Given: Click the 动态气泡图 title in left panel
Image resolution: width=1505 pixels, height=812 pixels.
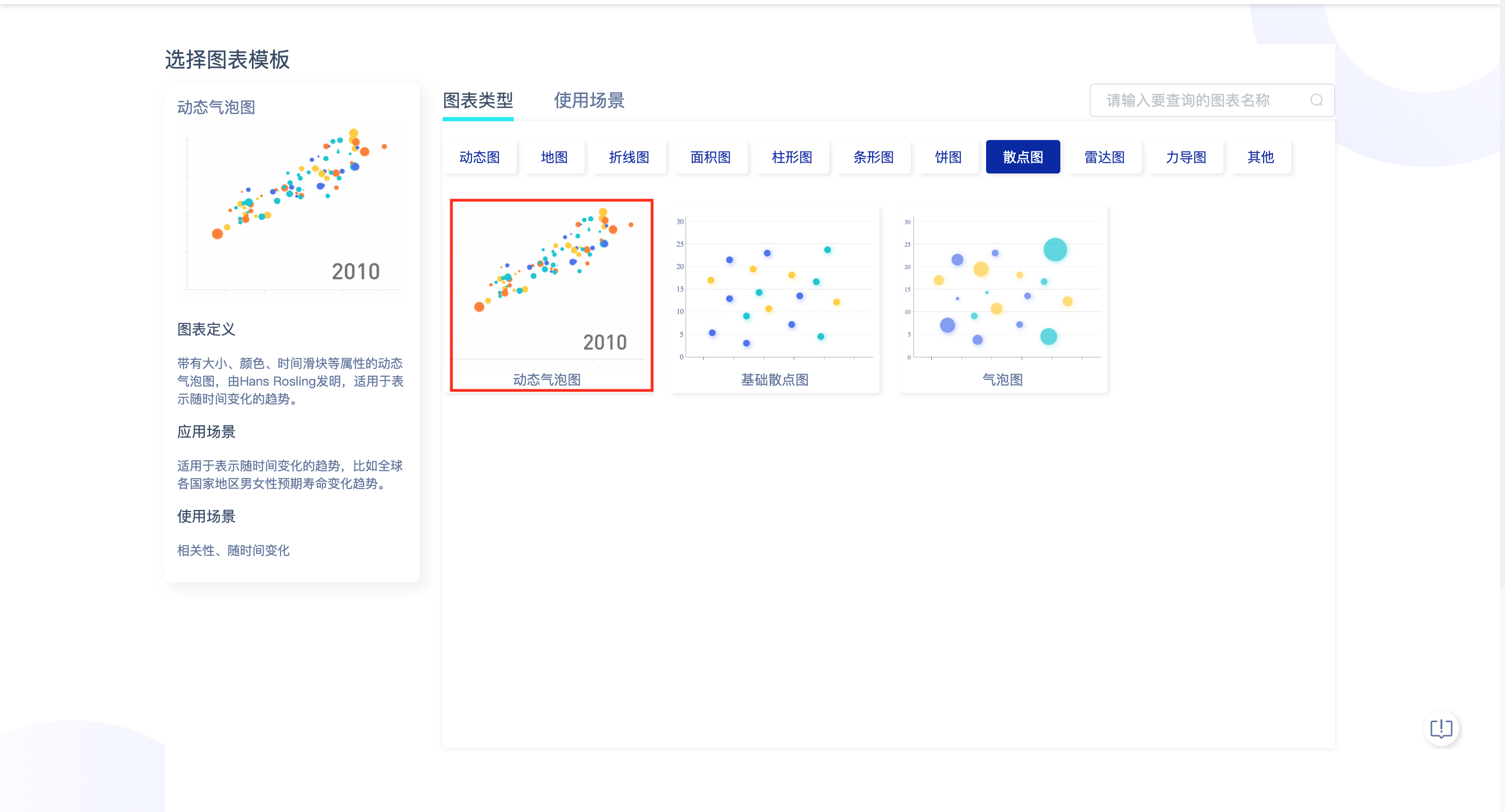Looking at the screenshot, I should (216, 108).
